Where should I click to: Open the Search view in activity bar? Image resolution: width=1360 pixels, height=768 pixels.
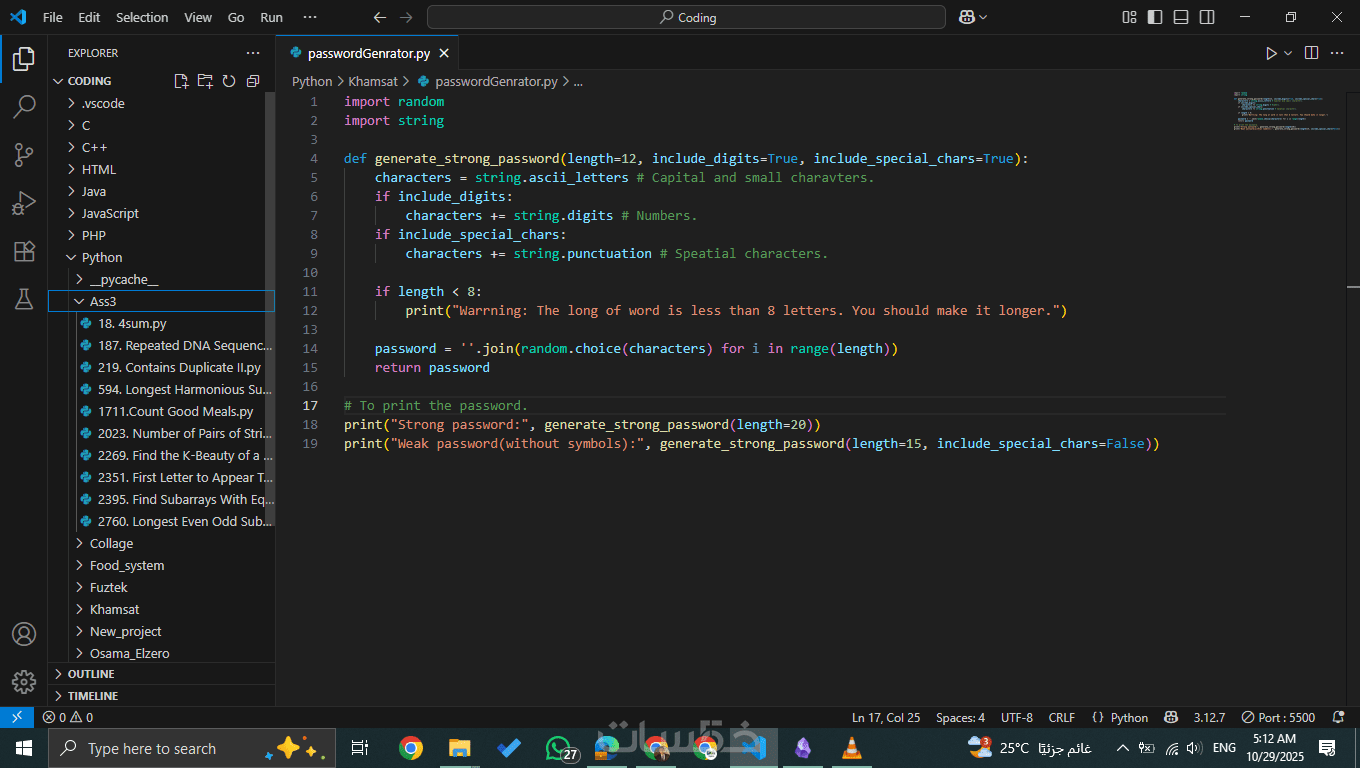pos(24,107)
